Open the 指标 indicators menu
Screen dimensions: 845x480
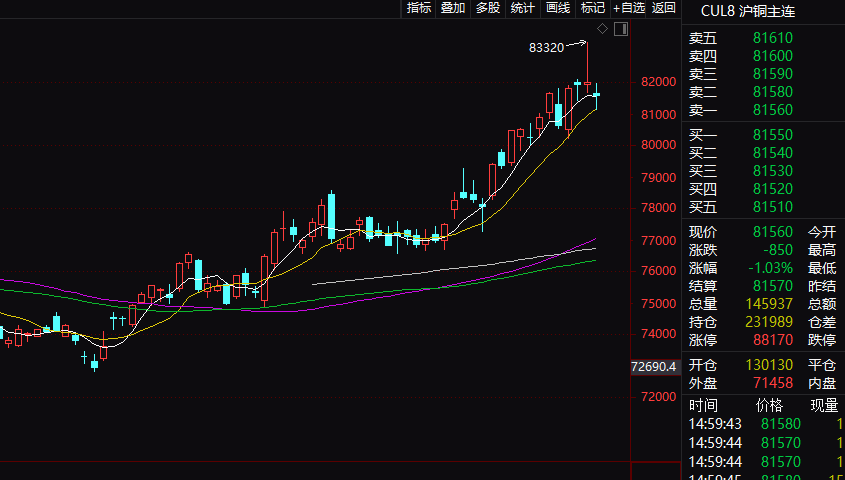(x=419, y=8)
